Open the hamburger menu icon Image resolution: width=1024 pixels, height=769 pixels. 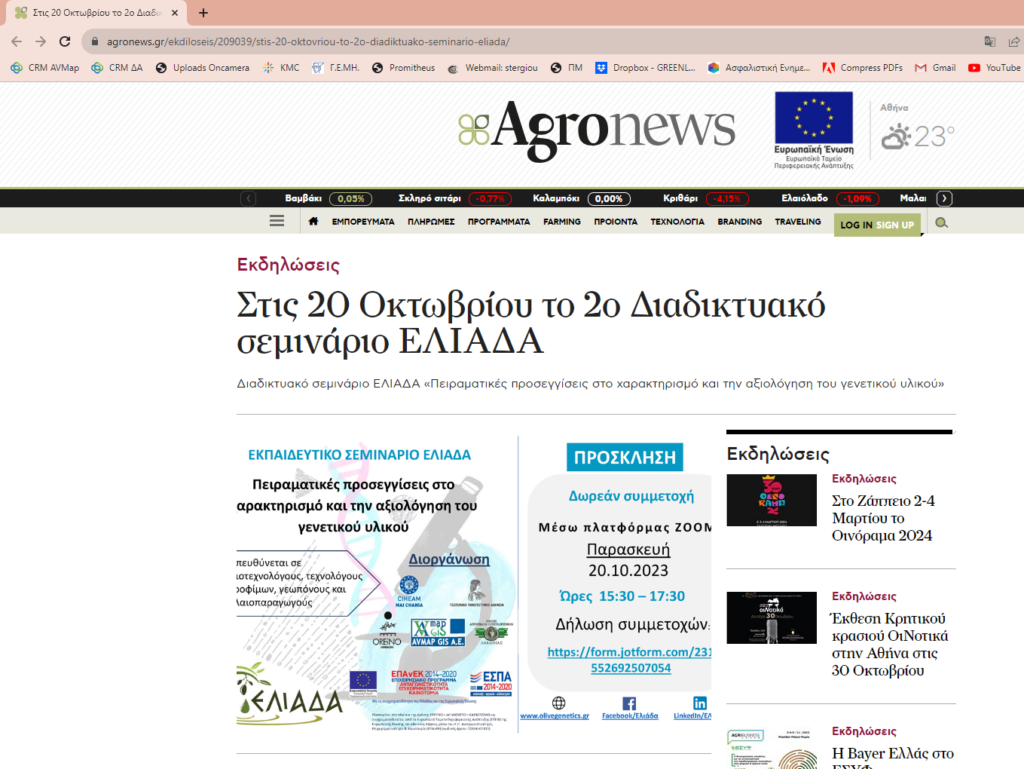coord(277,222)
